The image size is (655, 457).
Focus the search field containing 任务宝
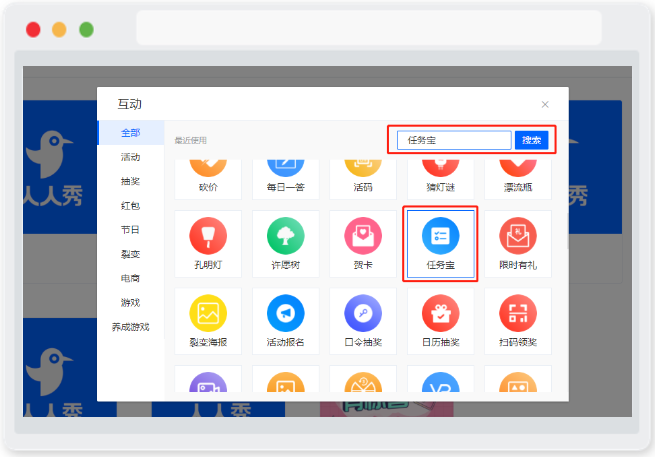click(454, 140)
